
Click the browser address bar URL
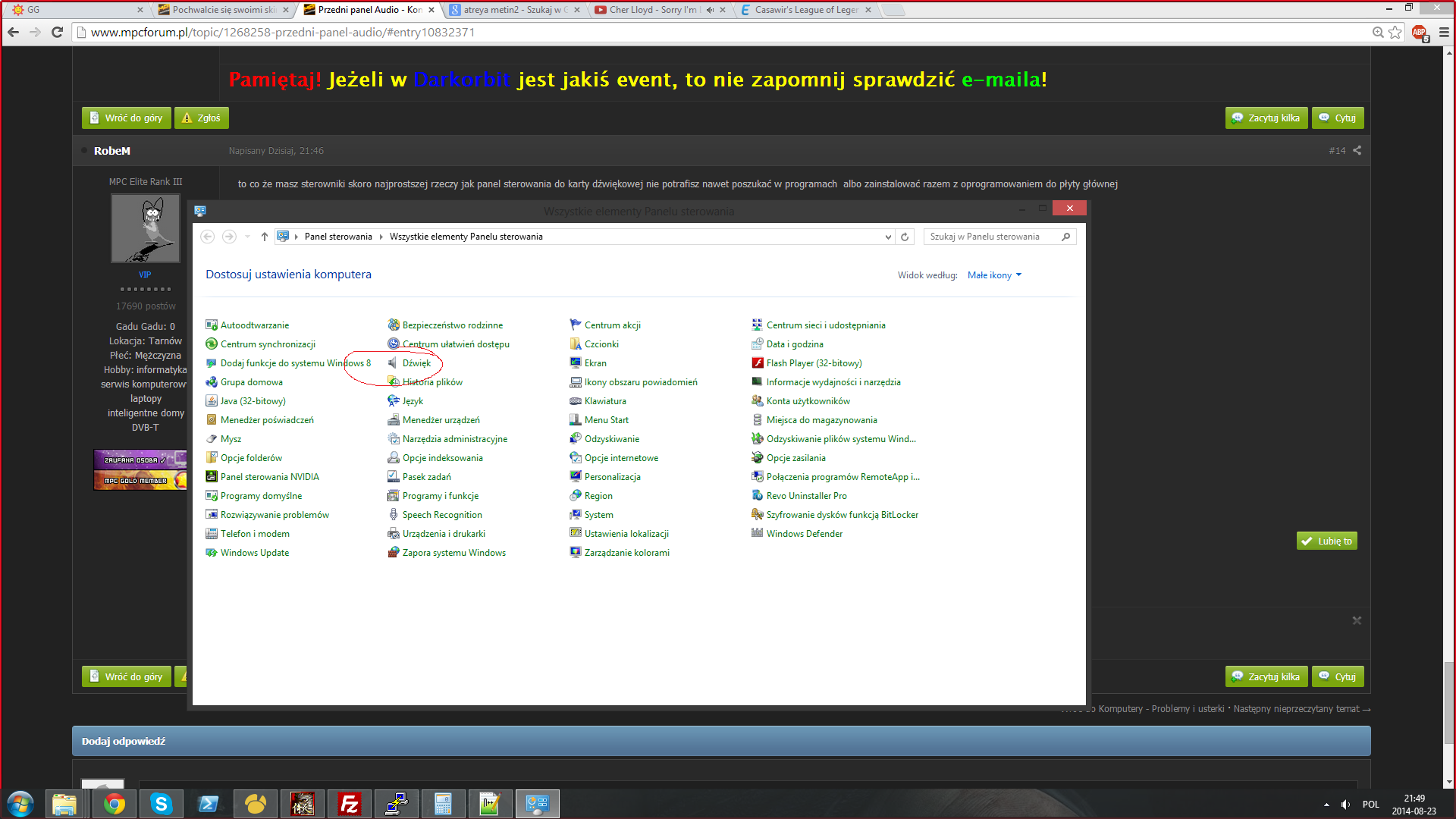283,32
